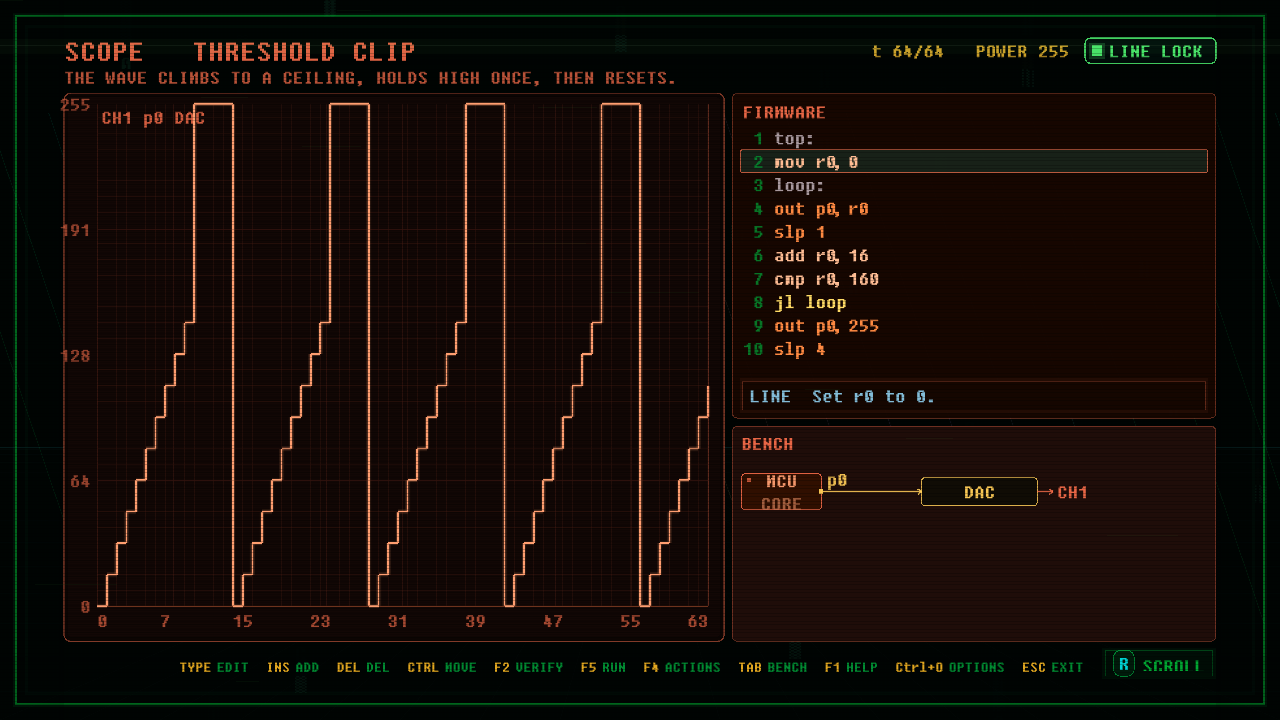This screenshot has width=1280, height=720.
Task: Click INS ADD command
Action: point(293,667)
